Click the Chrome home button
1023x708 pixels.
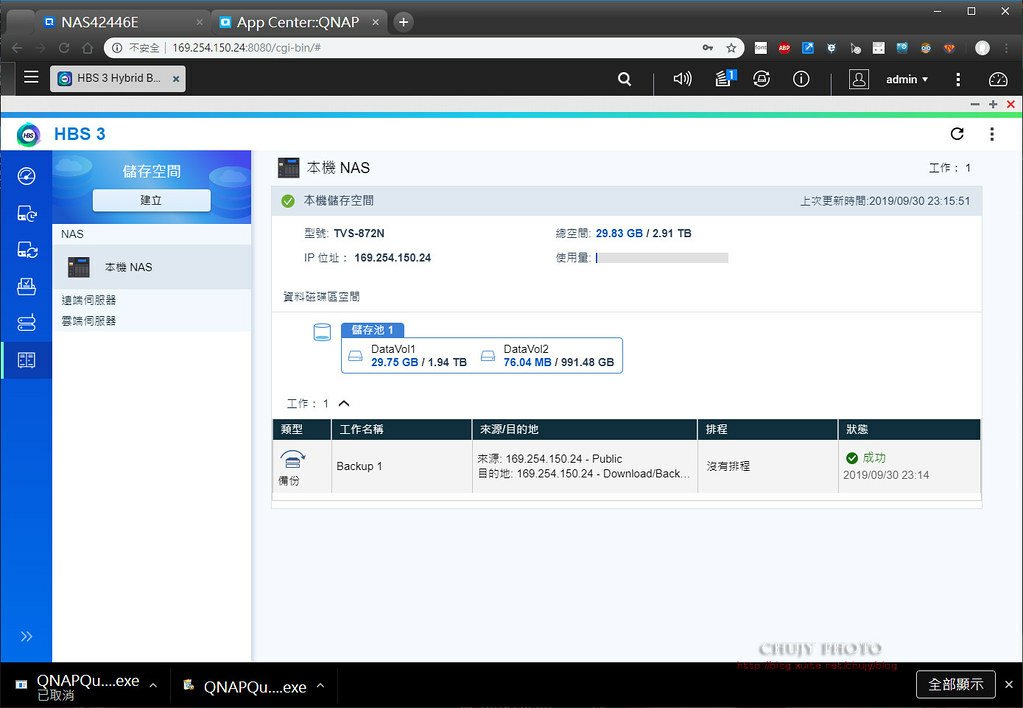(x=87, y=48)
